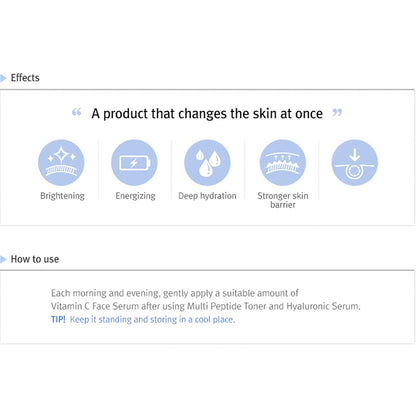The image size is (416, 416).
Task: Select the Energizing battery icon
Action: 134,163
